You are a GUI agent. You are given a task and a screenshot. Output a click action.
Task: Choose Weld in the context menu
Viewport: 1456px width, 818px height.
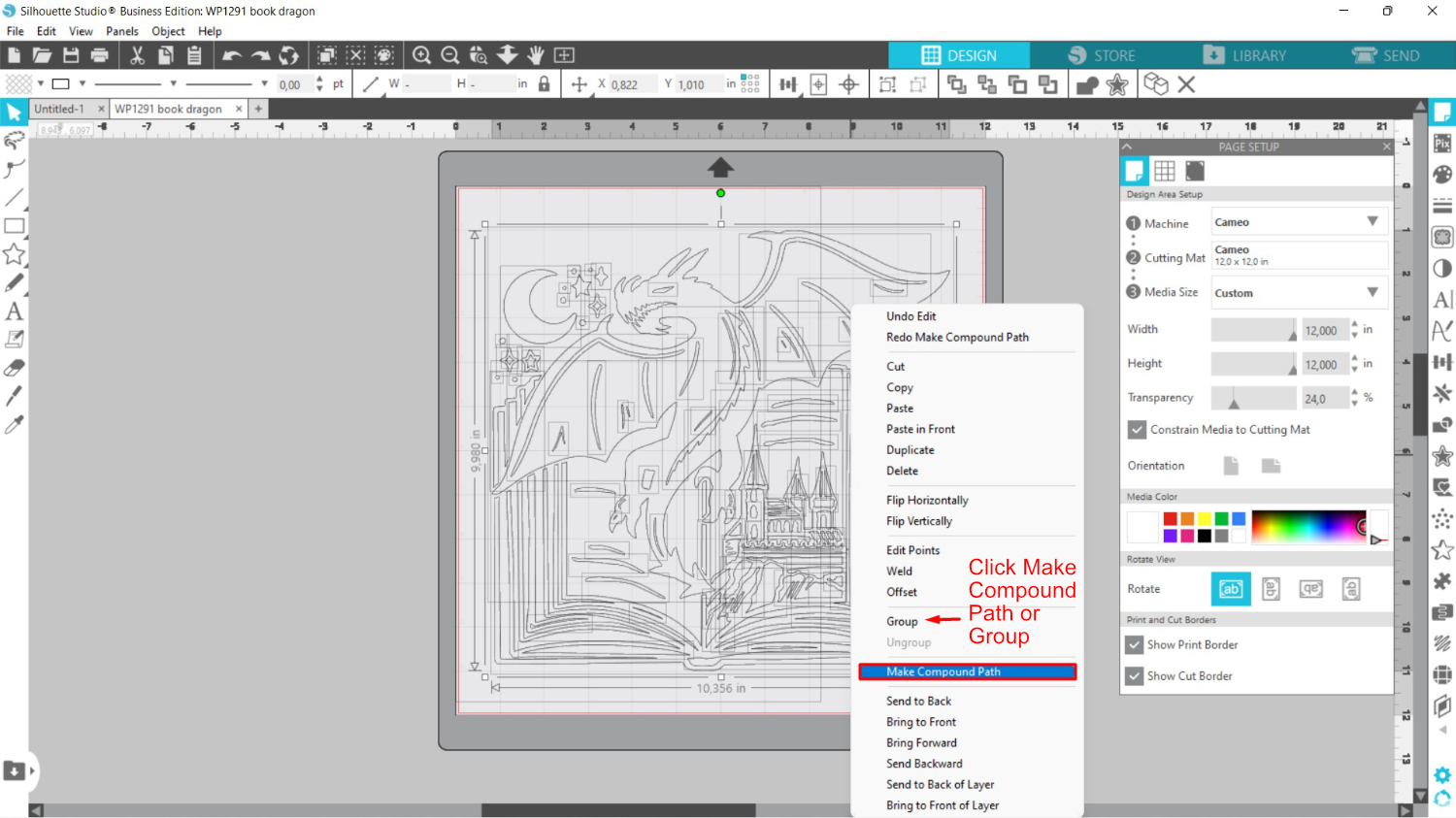coord(899,571)
